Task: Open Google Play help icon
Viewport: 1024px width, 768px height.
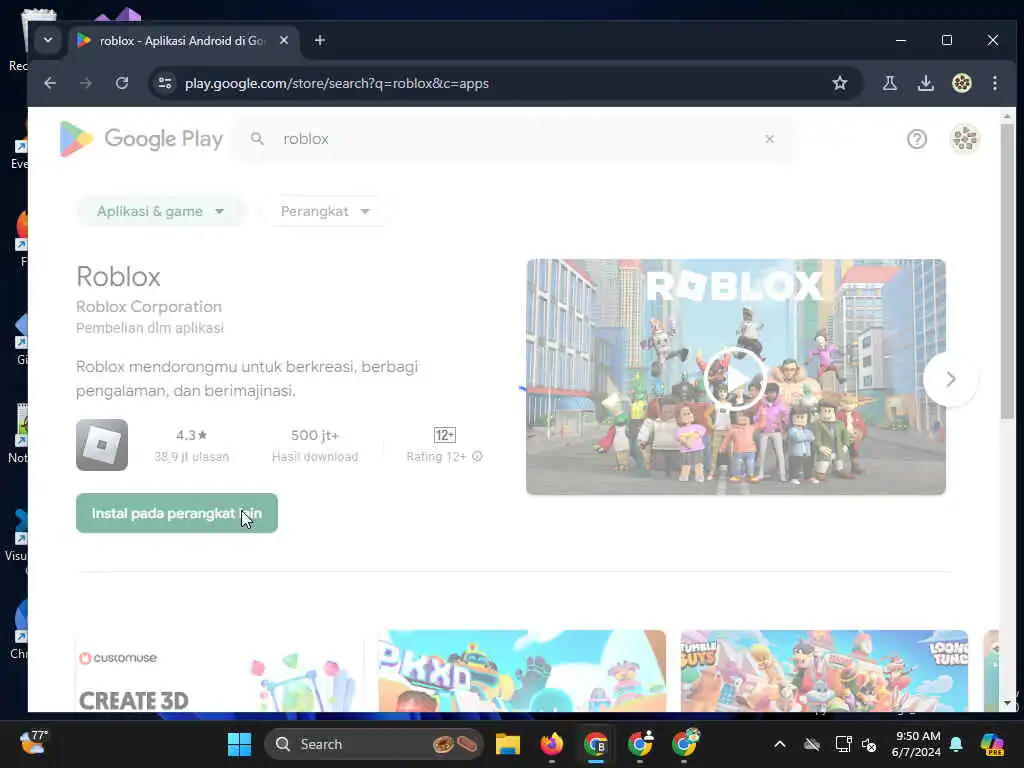Action: (917, 138)
